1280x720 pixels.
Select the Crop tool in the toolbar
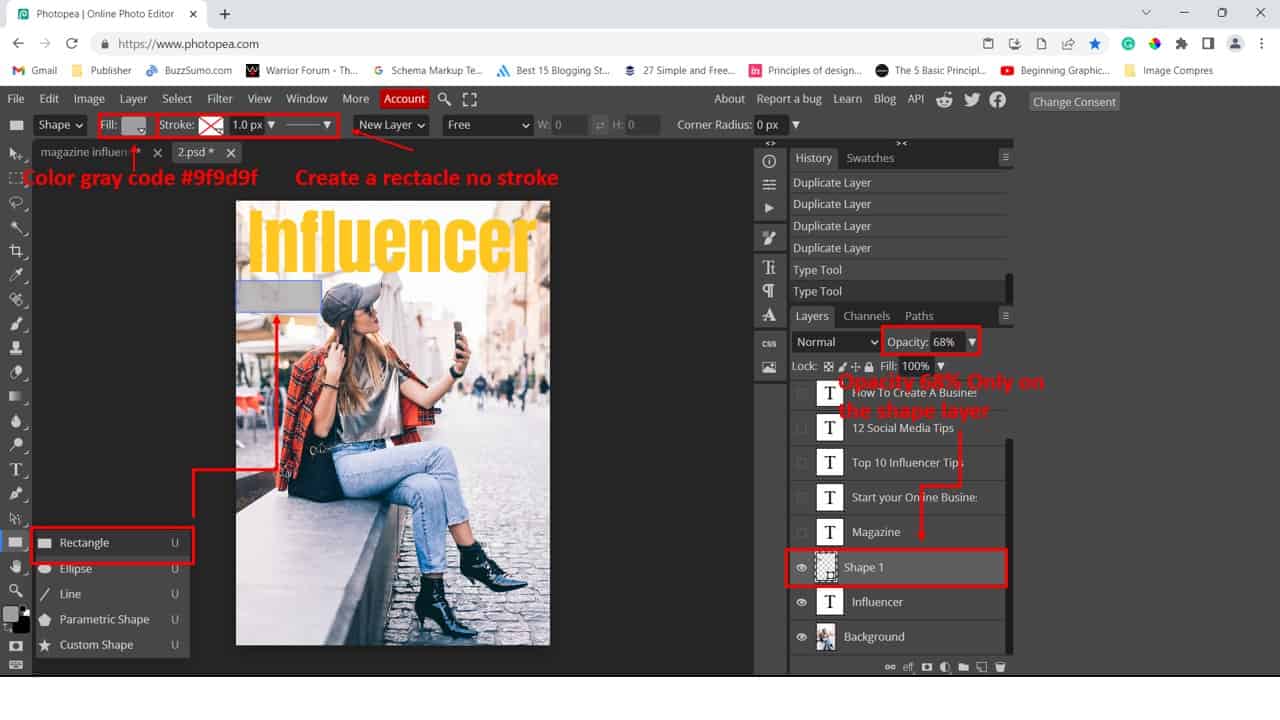[16, 251]
